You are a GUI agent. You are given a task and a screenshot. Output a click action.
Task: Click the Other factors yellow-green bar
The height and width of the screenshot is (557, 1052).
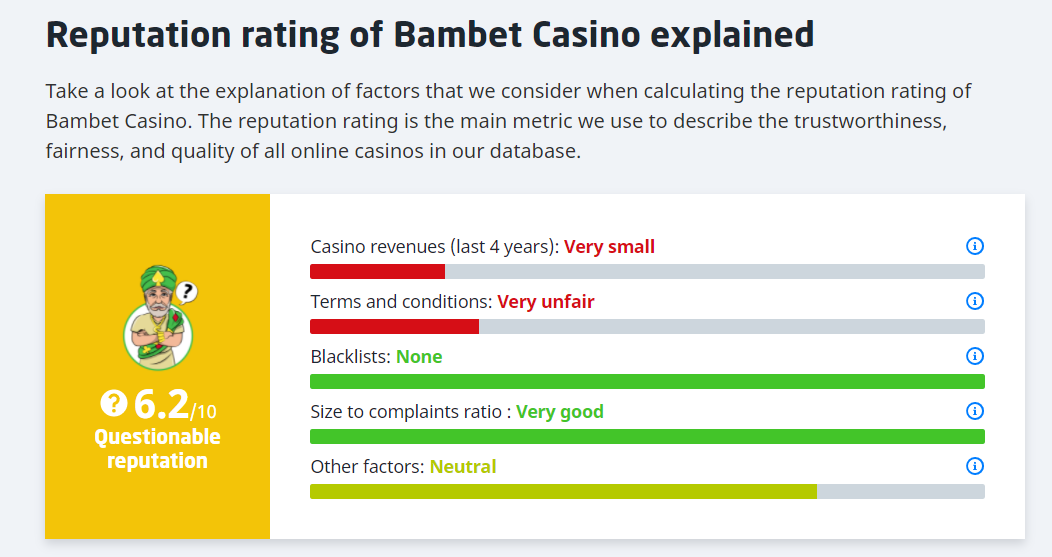(563, 491)
